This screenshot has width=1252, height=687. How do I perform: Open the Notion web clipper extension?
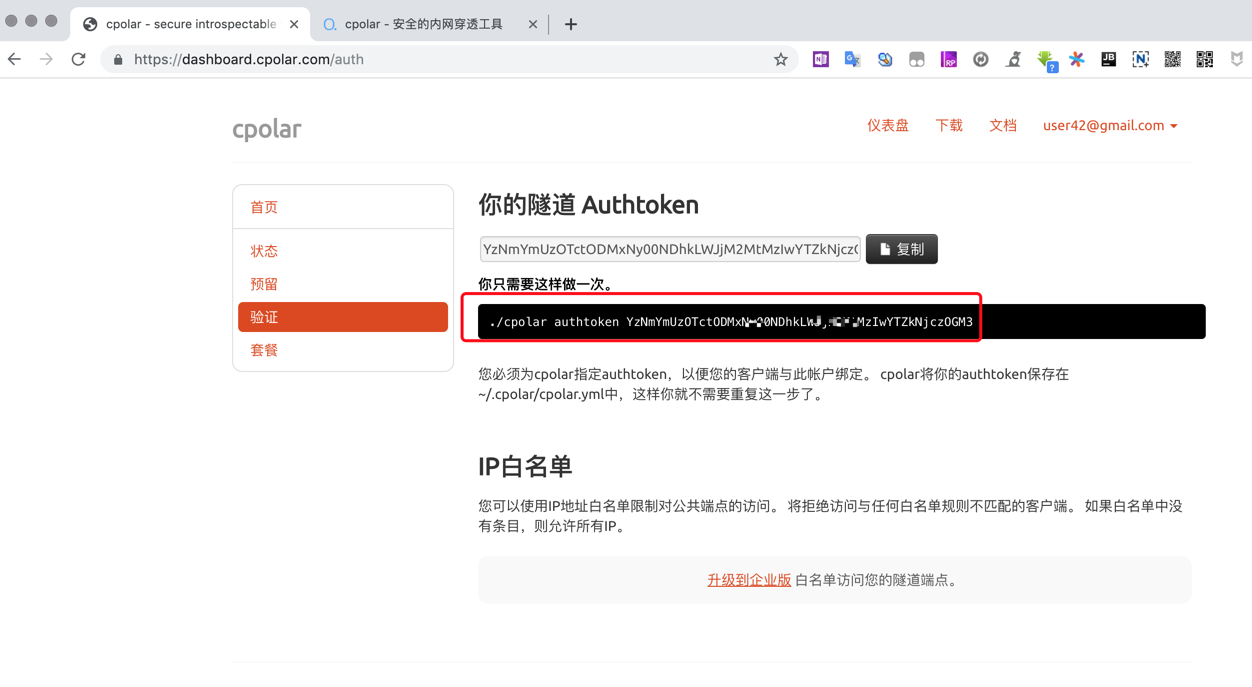point(1140,60)
